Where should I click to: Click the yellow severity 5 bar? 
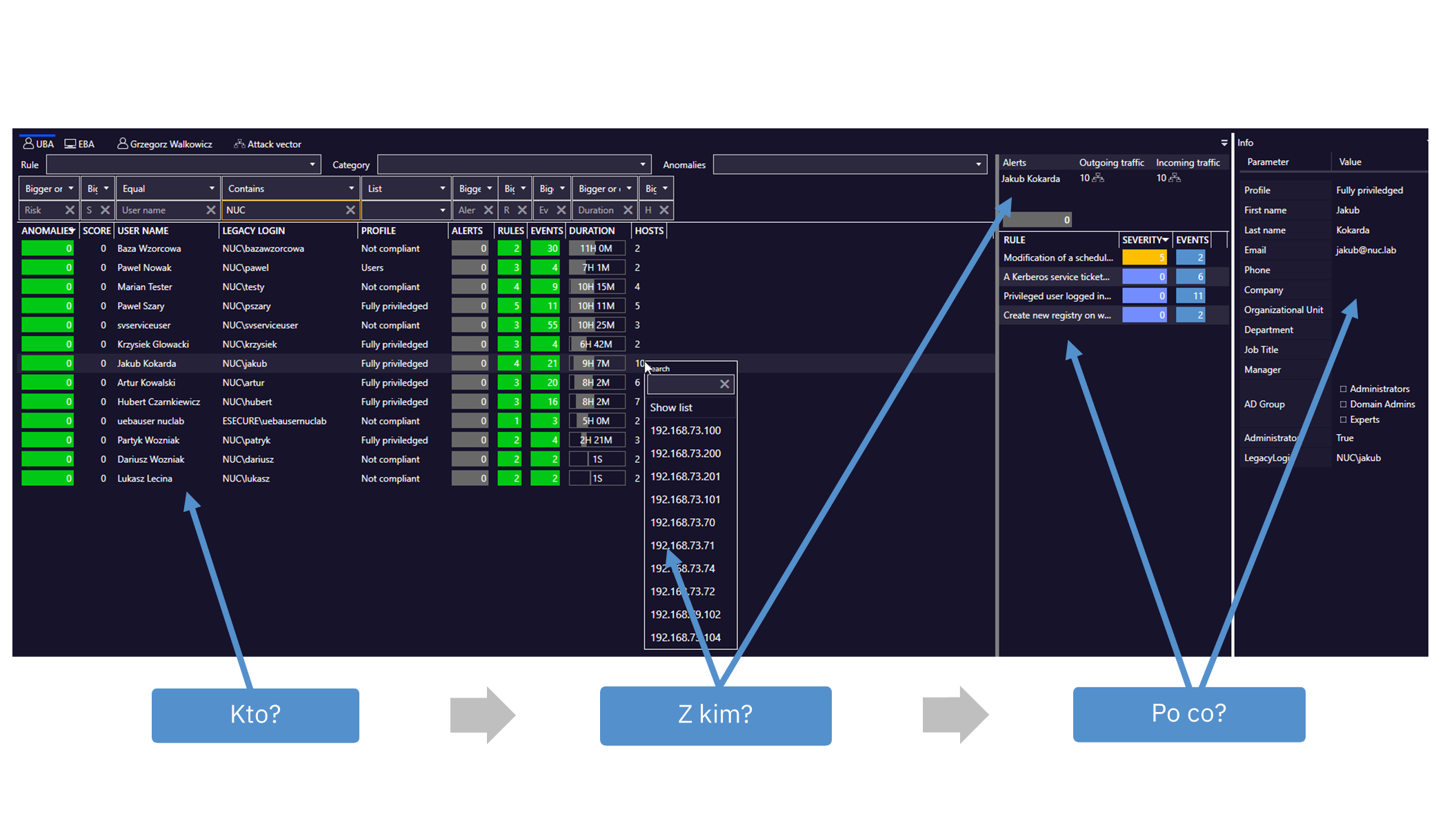(x=1144, y=257)
